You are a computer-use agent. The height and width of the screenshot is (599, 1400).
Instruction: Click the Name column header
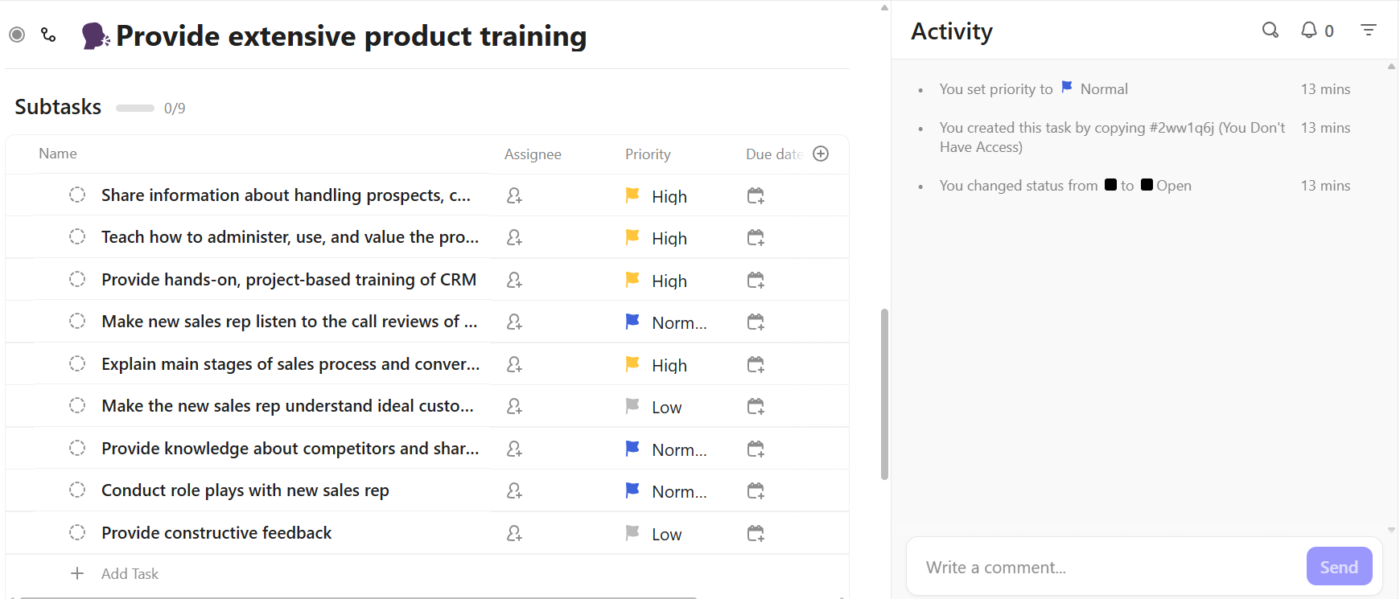pyautogui.click(x=58, y=154)
